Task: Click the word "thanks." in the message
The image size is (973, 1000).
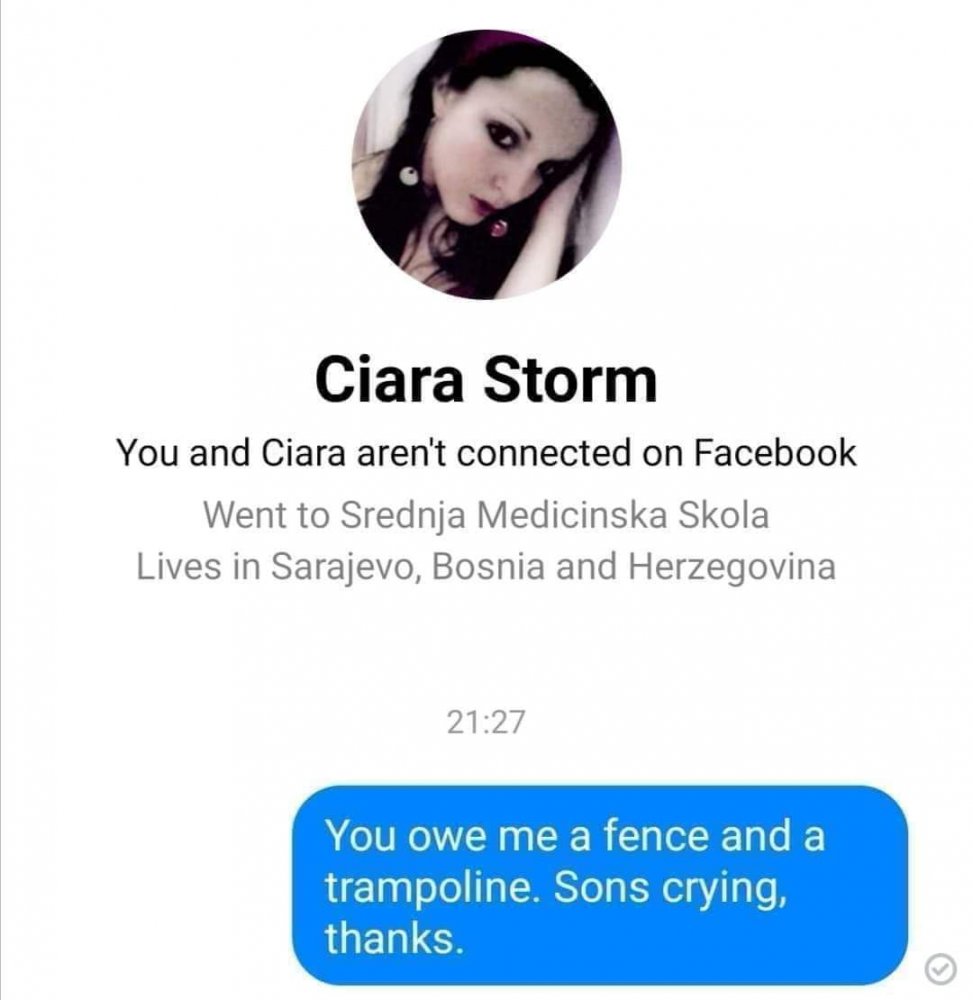Action: point(393,939)
